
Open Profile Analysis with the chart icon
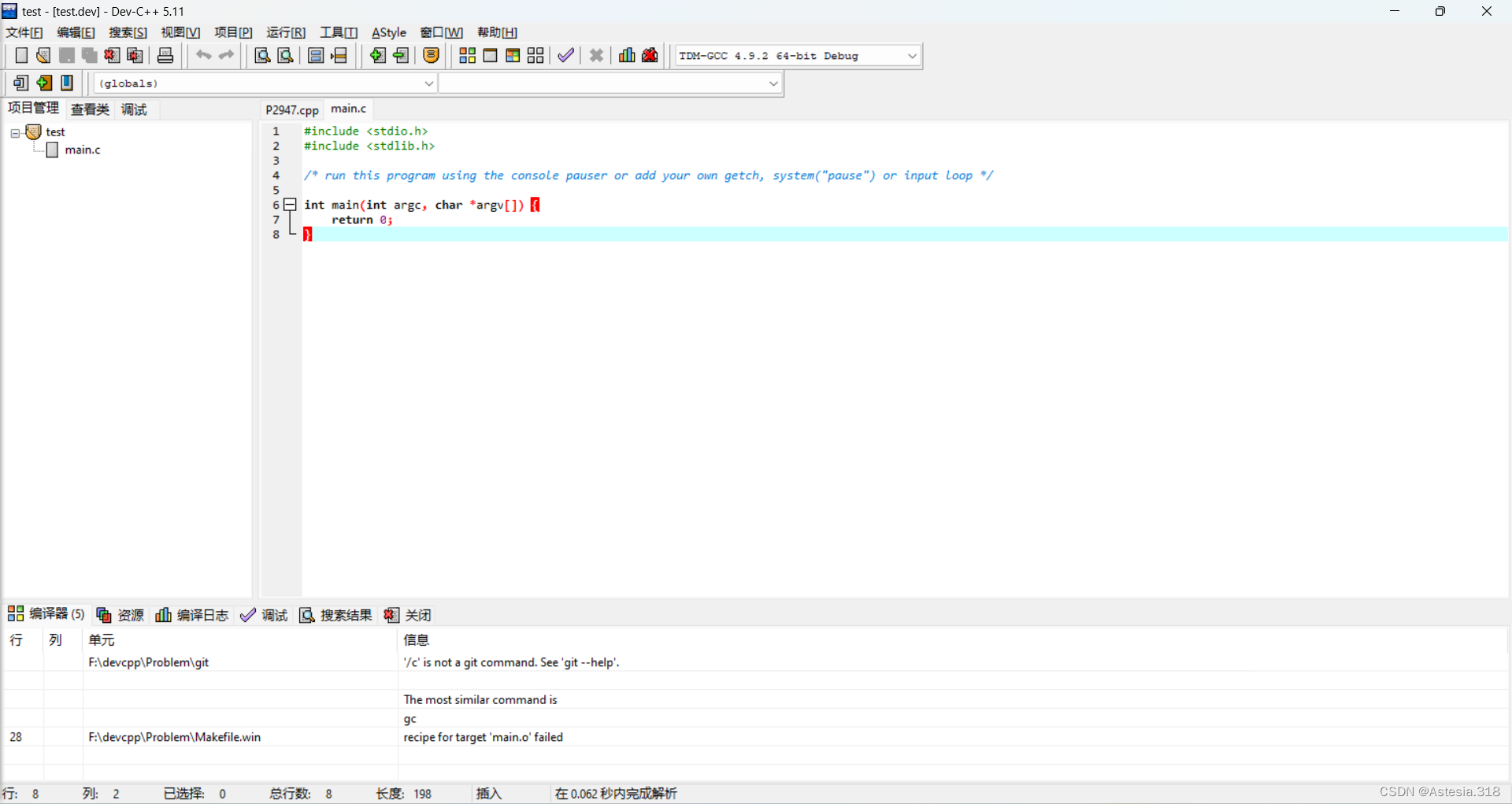tap(626, 55)
